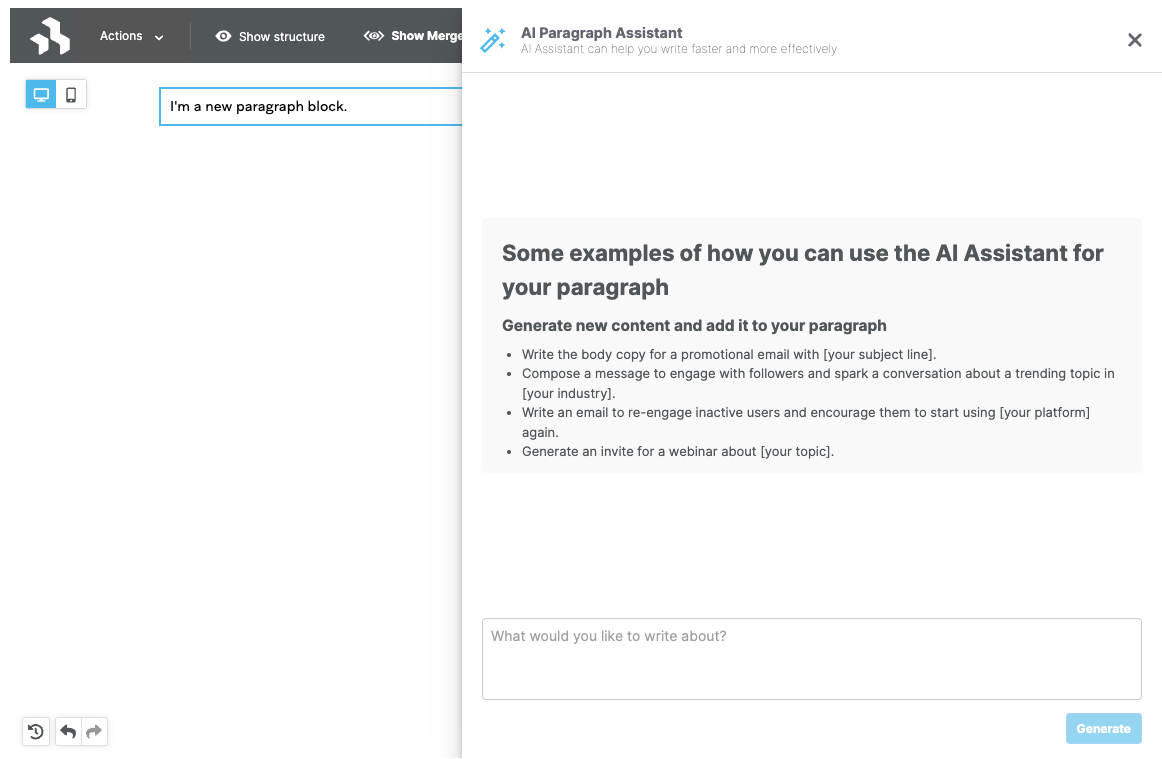Close the AI Paragraph Assistant panel
This screenshot has width=1162, height=759.
[x=1134, y=40]
